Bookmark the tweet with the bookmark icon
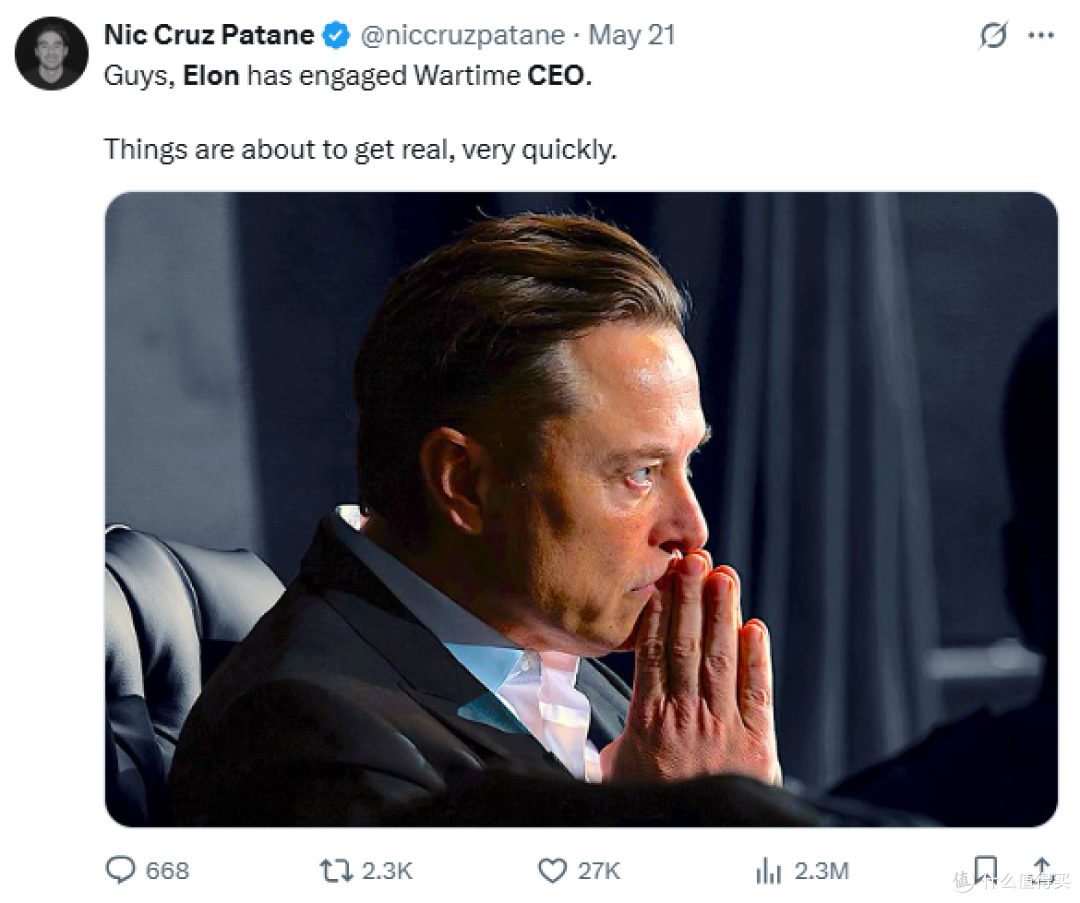Image resolution: width=1080 pixels, height=903 pixels. click(986, 870)
